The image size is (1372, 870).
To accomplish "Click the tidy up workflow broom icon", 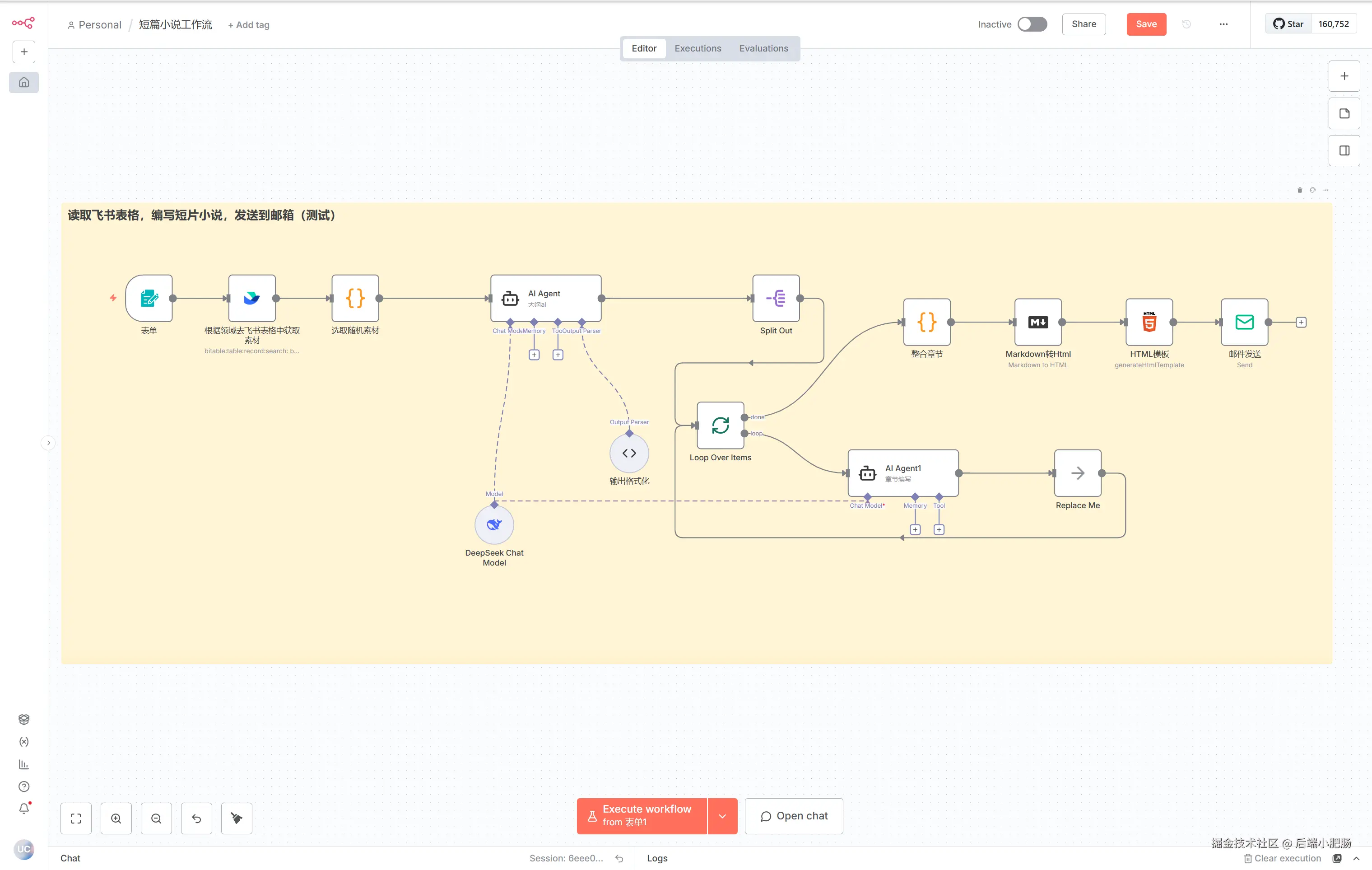I will click(237, 818).
